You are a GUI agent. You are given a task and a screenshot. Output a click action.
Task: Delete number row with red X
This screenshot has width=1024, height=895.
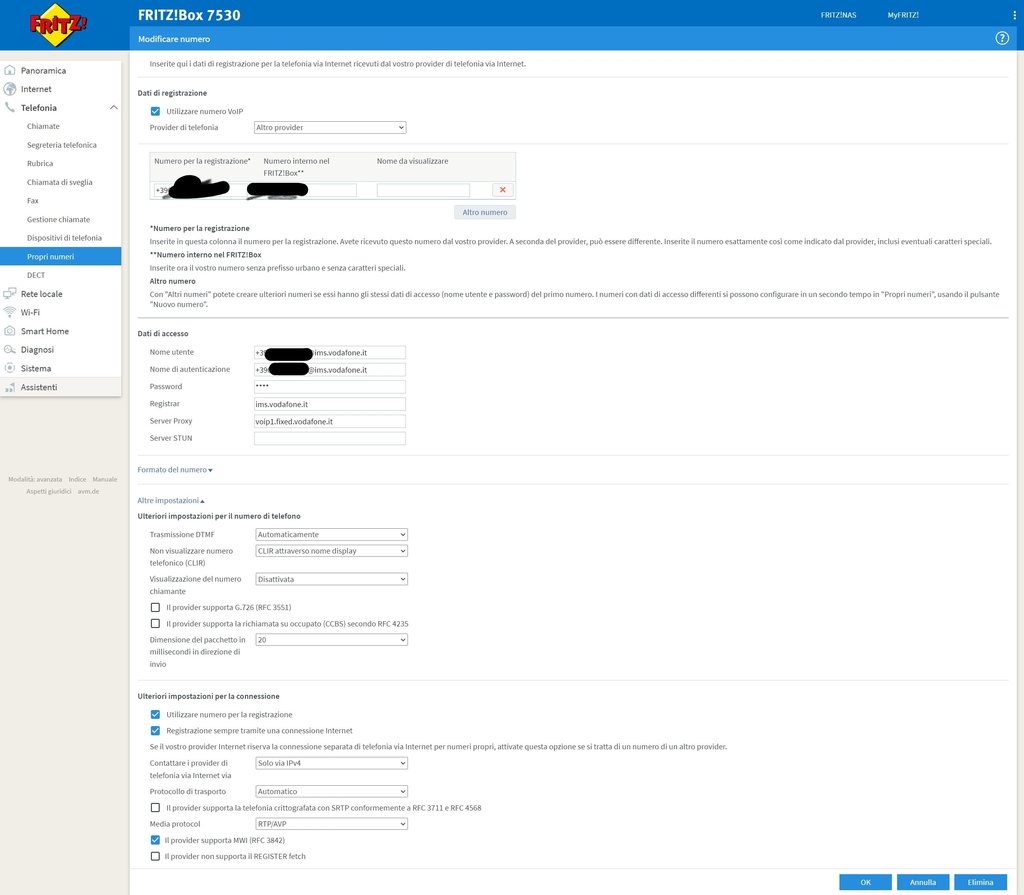click(x=502, y=190)
